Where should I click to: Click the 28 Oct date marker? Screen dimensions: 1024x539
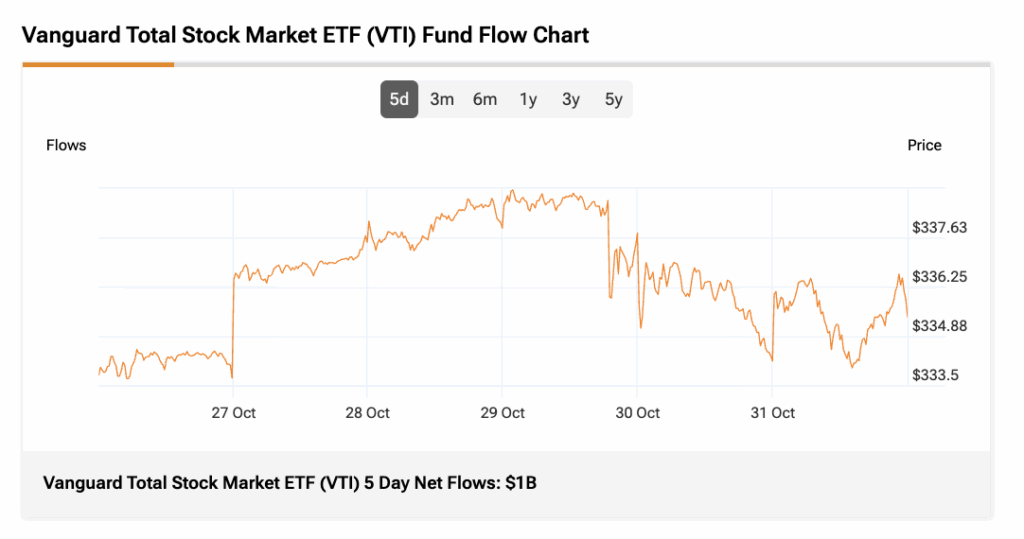(367, 412)
